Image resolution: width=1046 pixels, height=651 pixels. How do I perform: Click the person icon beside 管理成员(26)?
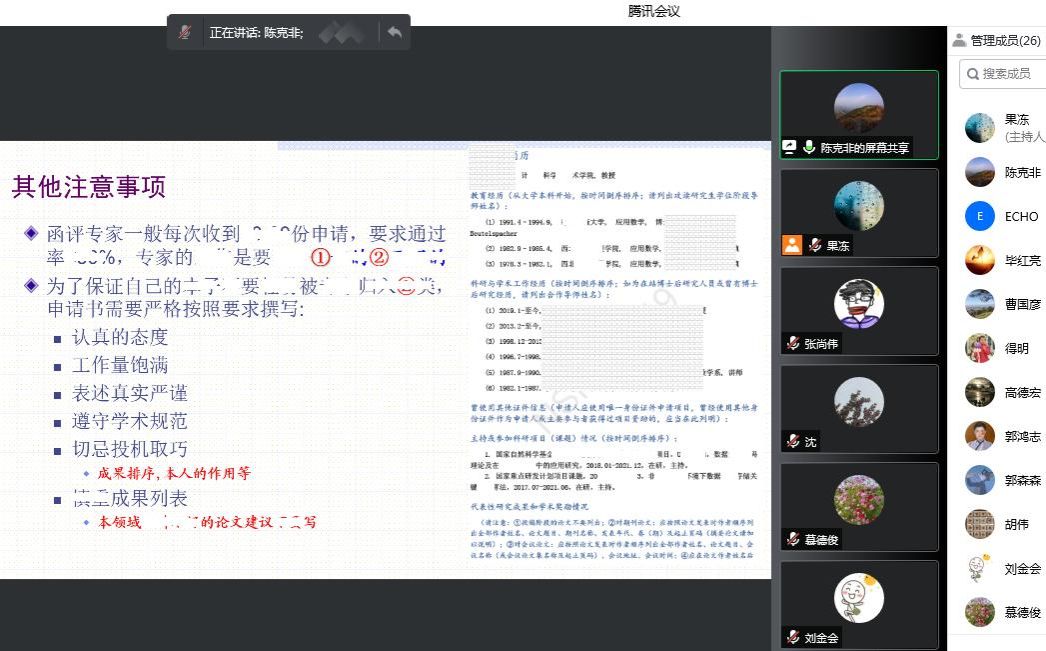[959, 40]
